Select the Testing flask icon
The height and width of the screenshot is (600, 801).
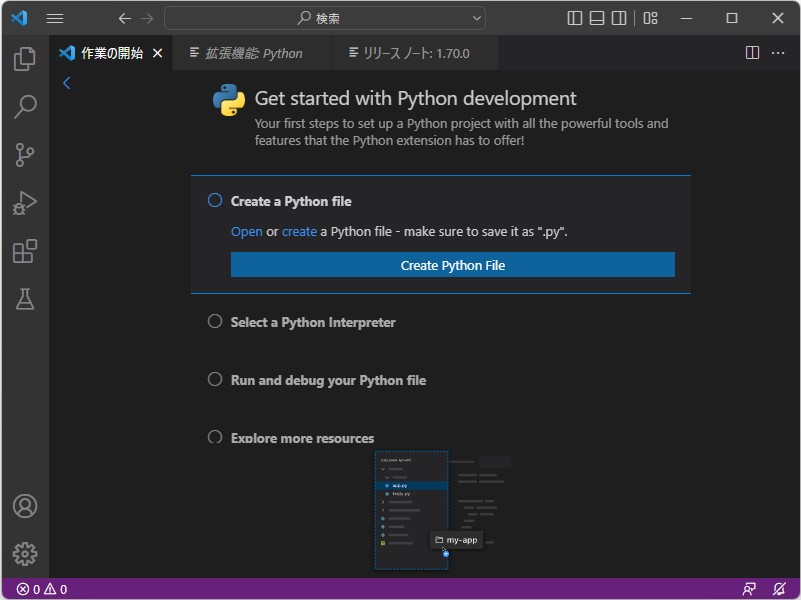click(25, 298)
